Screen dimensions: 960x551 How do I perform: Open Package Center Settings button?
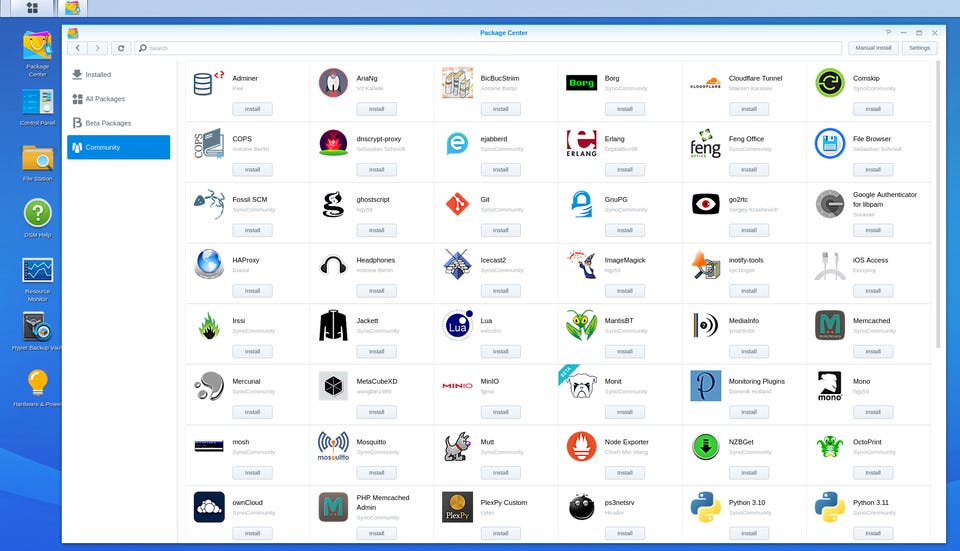[x=919, y=48]
